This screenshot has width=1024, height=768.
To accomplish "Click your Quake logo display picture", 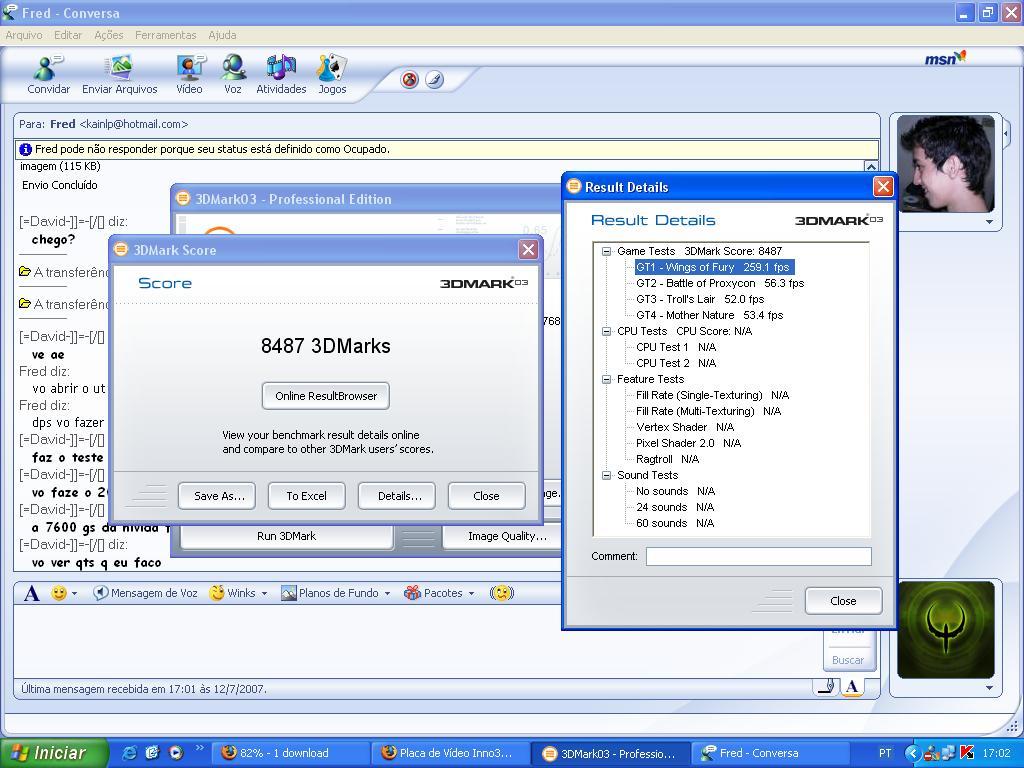I will click(x=946, y=630).
